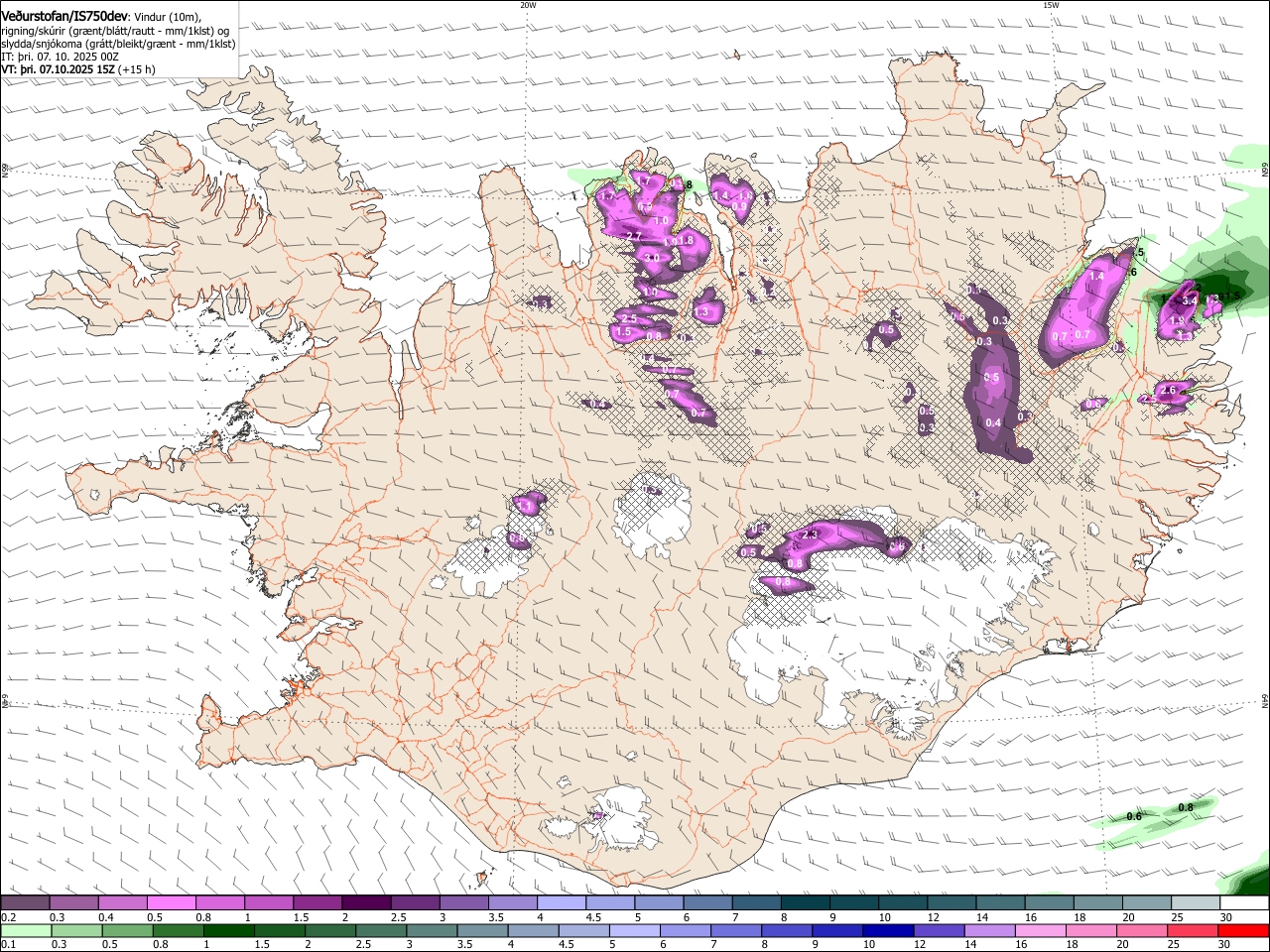1270x952 pixels.
Task: Click the dark blue 10 swatch in the lower legend row
Action: point(887,930)
